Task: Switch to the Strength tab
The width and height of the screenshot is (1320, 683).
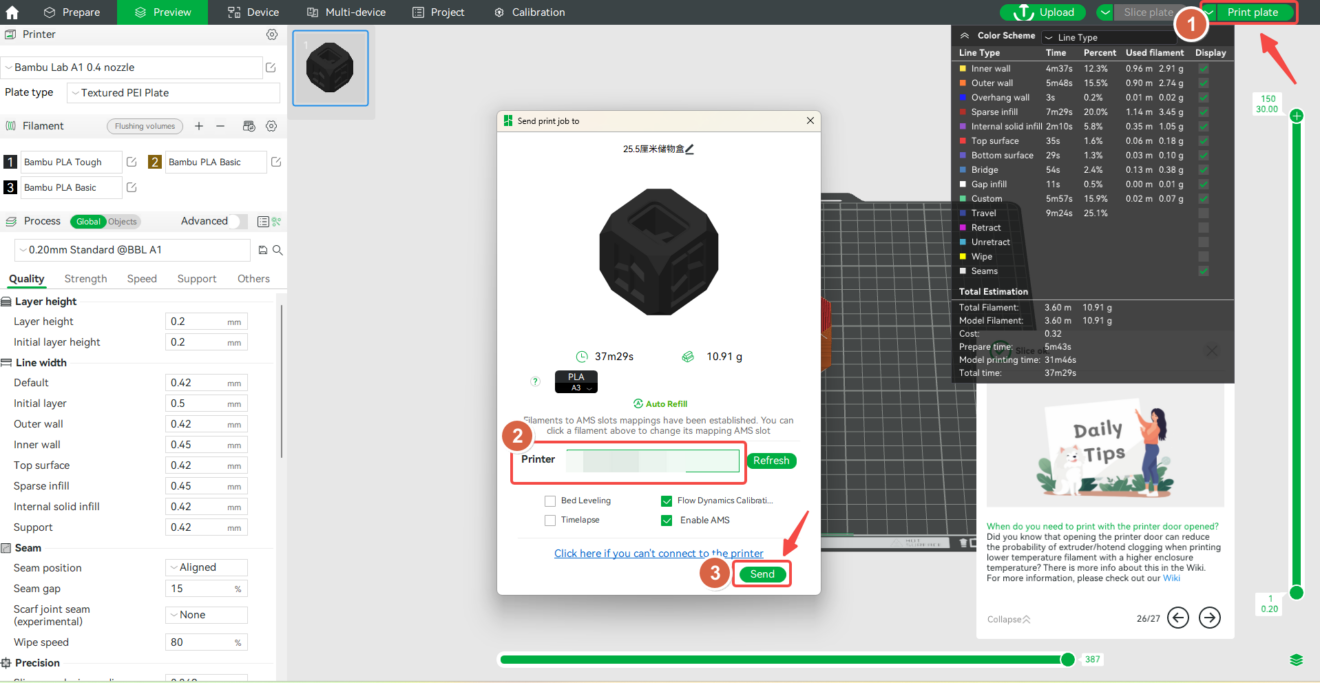Action: pos(85,278)
